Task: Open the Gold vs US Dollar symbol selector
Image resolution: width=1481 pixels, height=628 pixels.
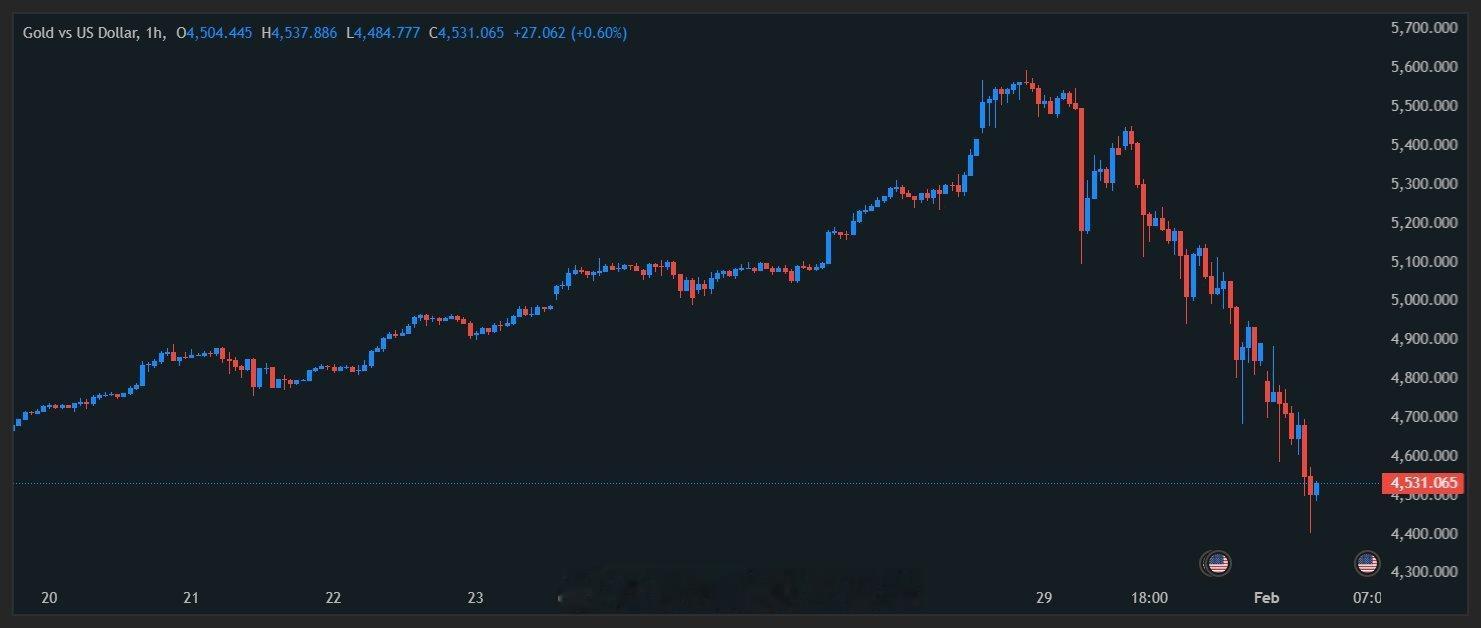Action: tap(80, 32)
